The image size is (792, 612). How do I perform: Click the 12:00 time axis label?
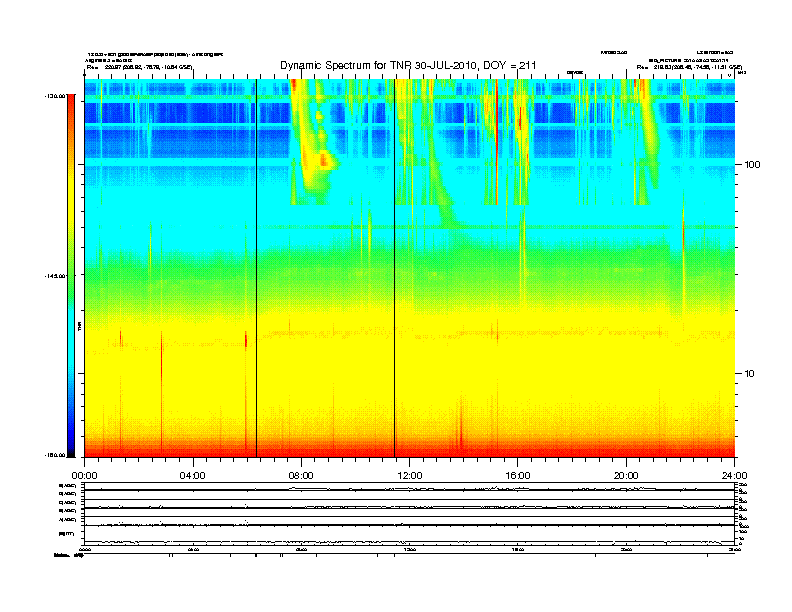coord(410,476)
